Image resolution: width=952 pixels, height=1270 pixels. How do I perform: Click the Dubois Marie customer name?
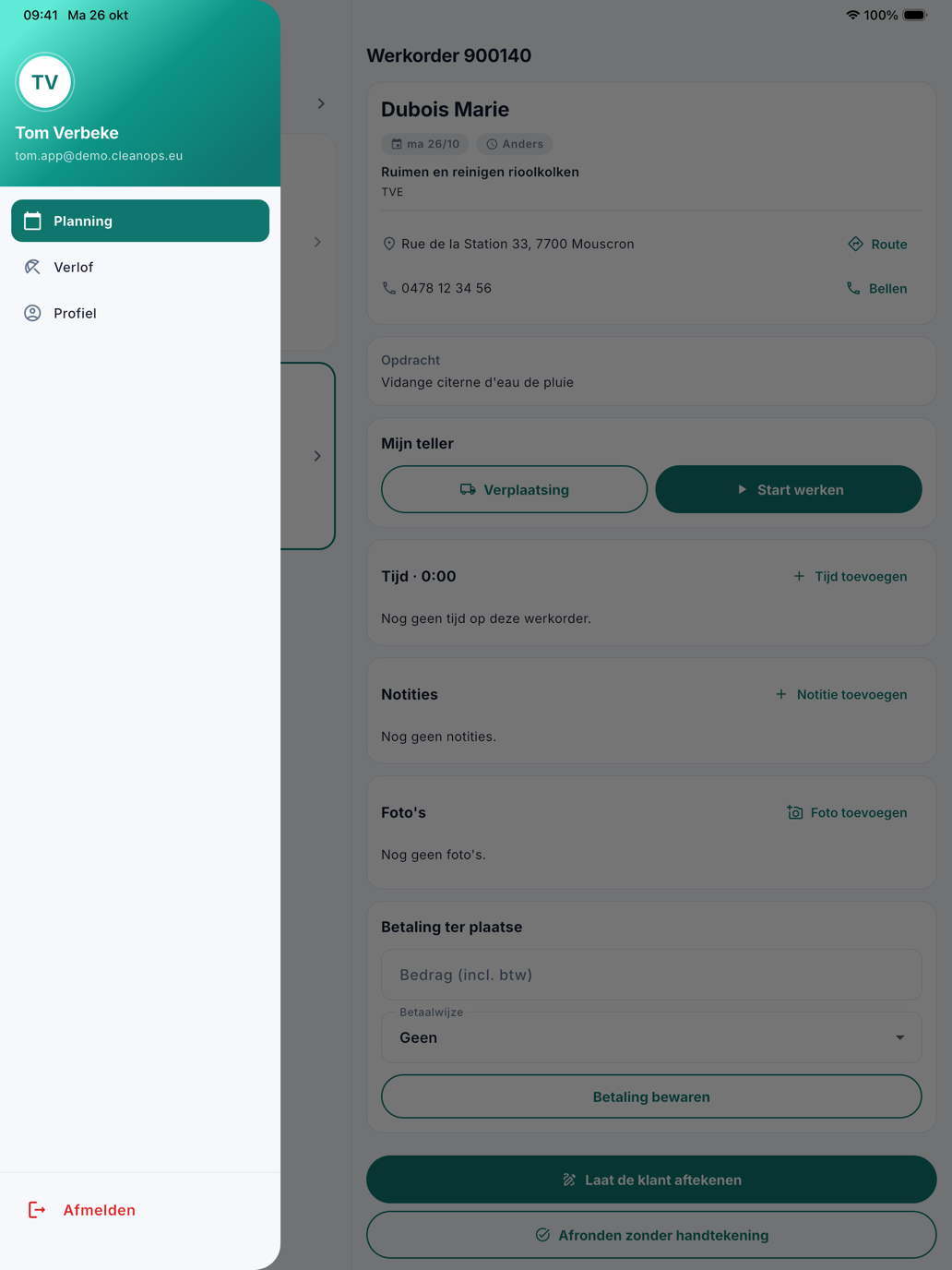click(x=445, y=109)
